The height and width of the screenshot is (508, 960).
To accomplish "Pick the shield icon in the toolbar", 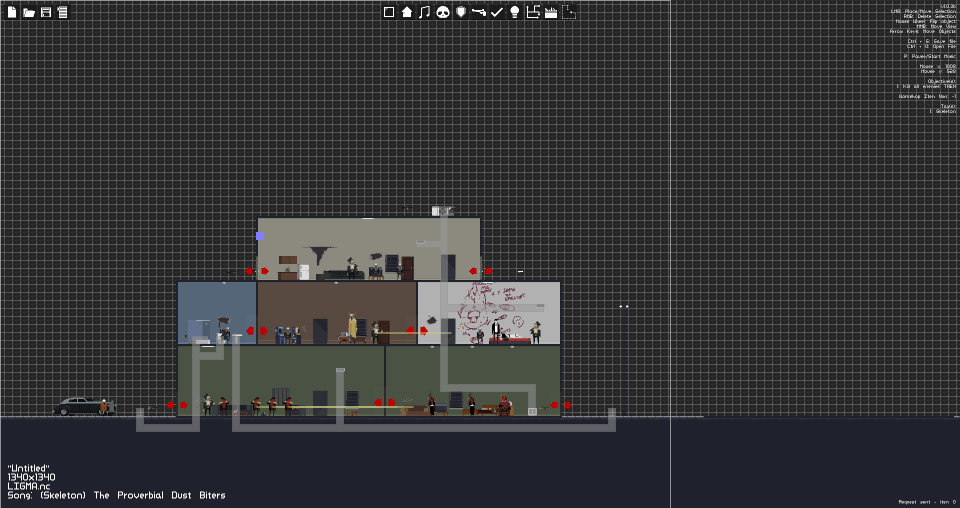I will 461,12.
